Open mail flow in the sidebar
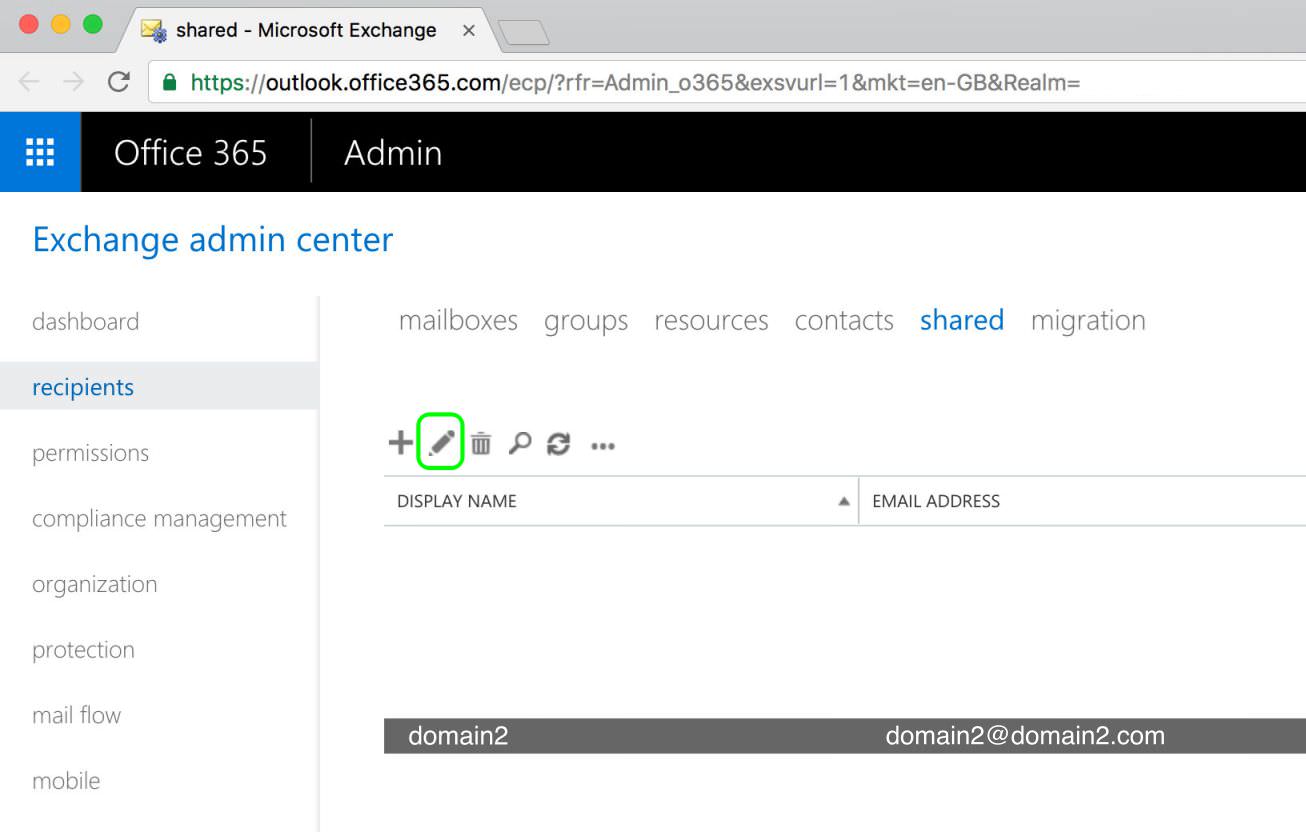The image size is (1306, 832). [76, 715]
